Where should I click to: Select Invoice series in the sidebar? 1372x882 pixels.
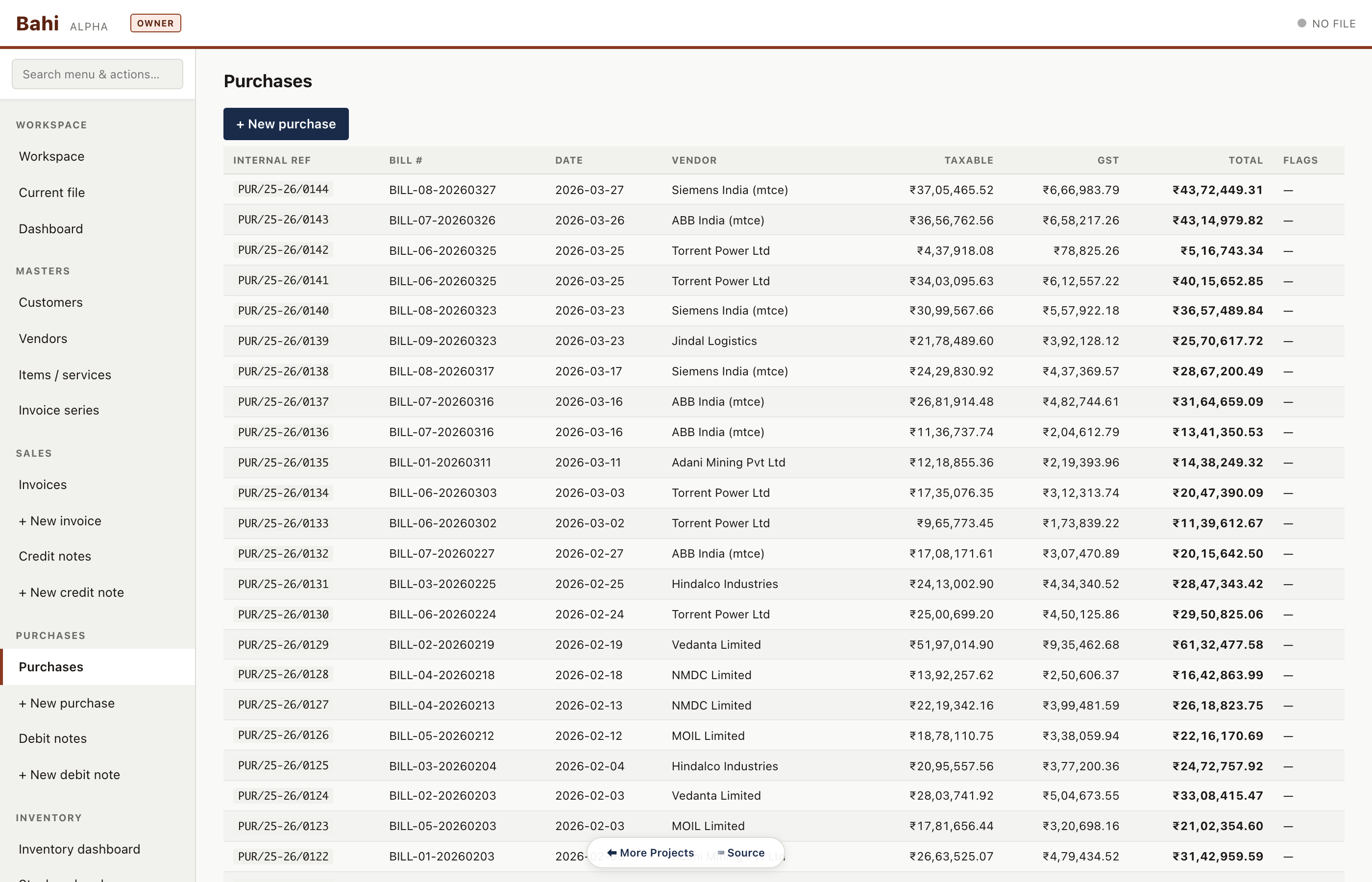point(58,410)
